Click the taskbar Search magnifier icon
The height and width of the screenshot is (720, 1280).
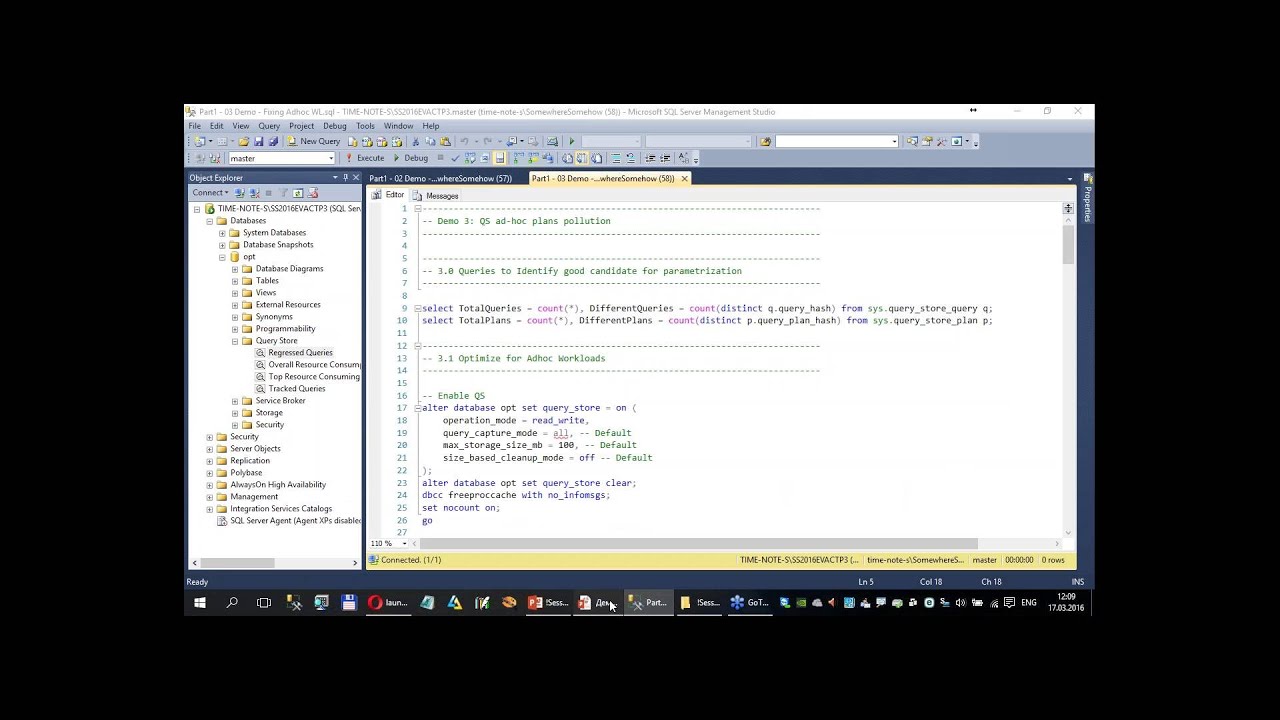[232, 603]
